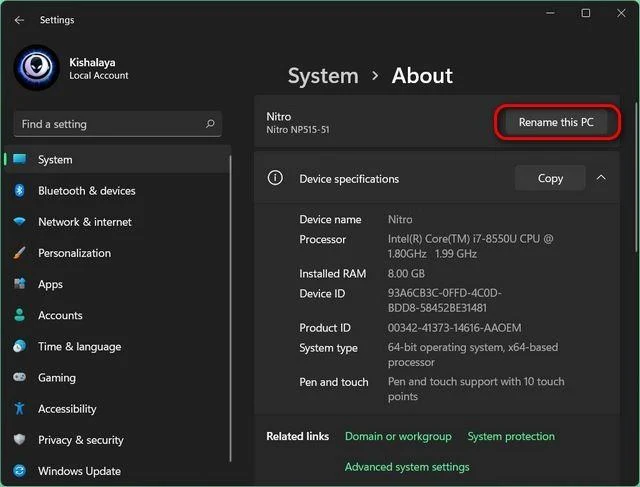Click the search magnifier icon
This screenshot has width=640, height=487.
pos(210,123)
